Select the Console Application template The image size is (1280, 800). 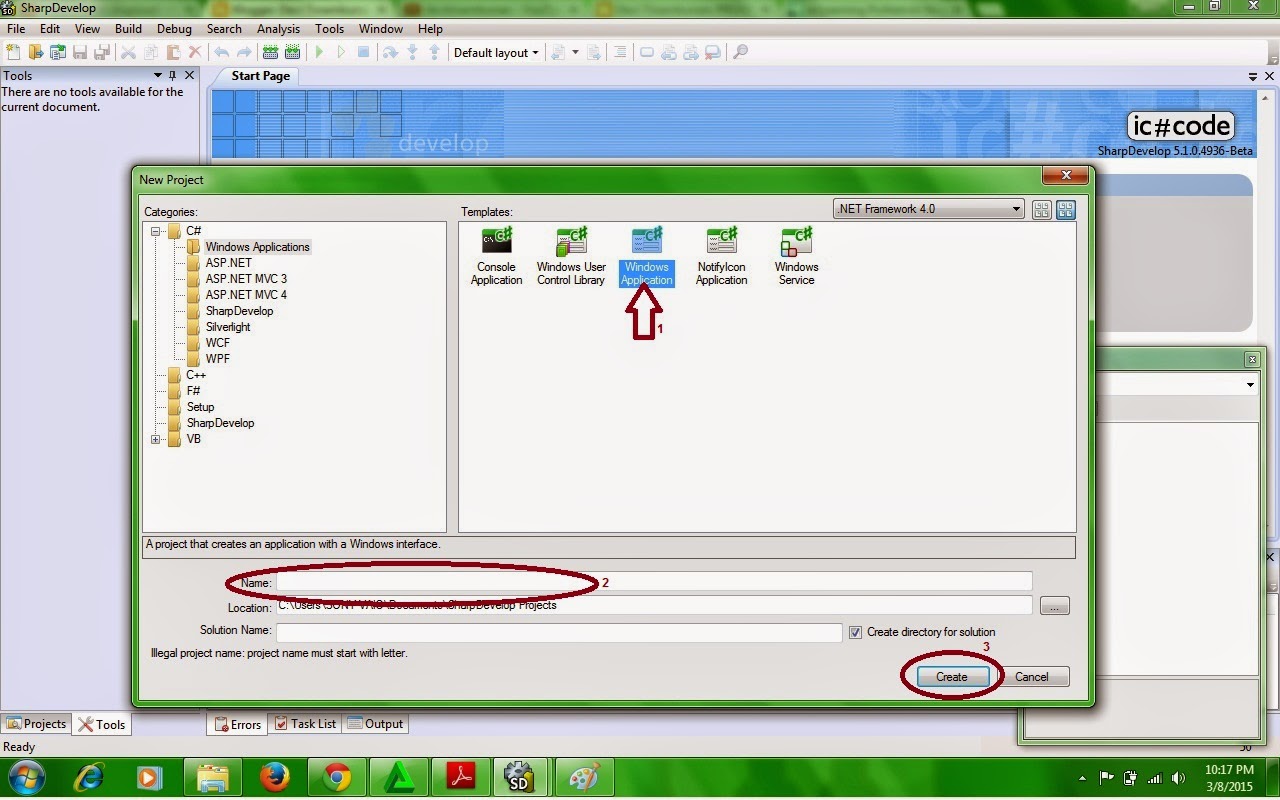(x=496, y=255)
